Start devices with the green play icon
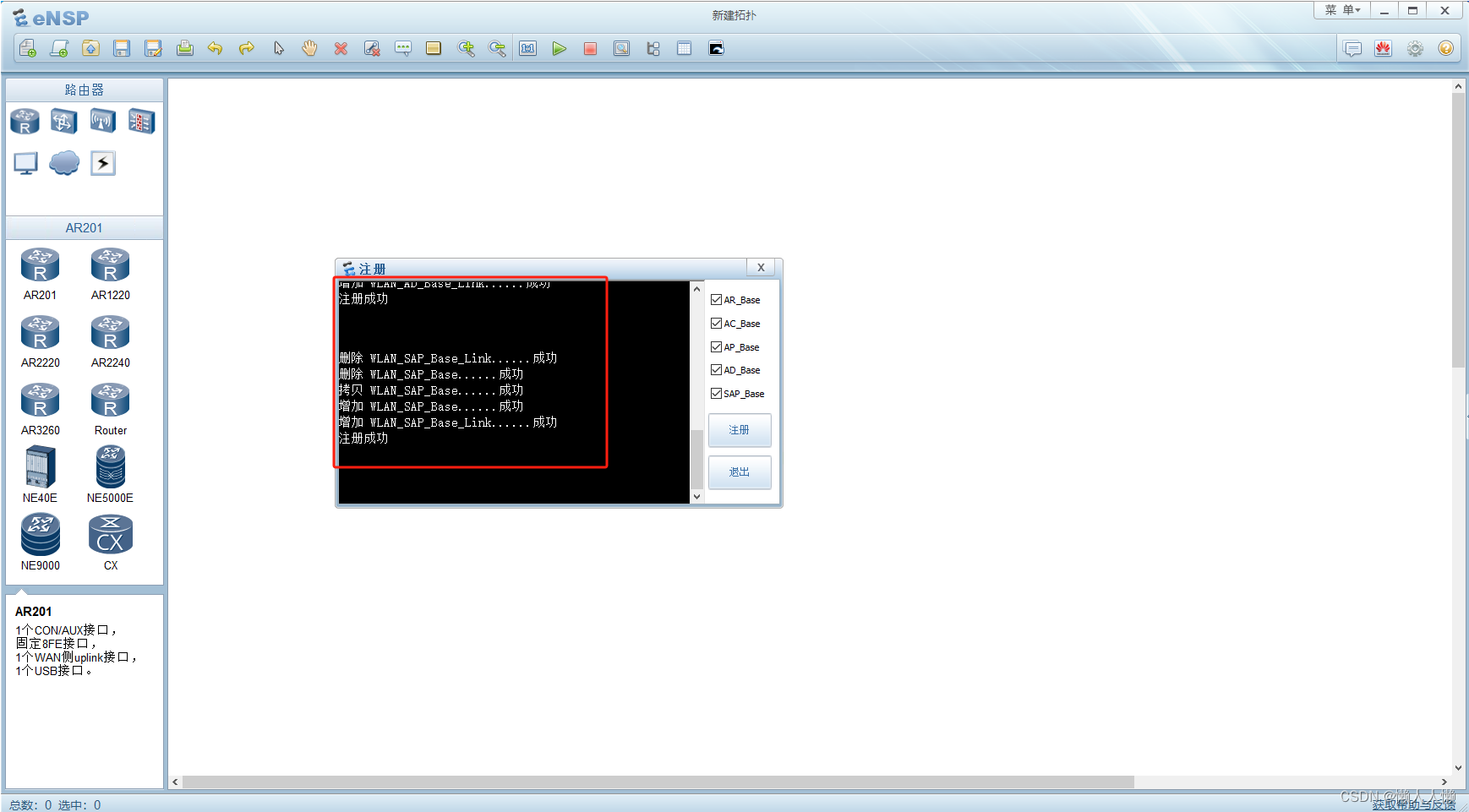Viewport: 1469px width, 812px height. tap(559, 49)
